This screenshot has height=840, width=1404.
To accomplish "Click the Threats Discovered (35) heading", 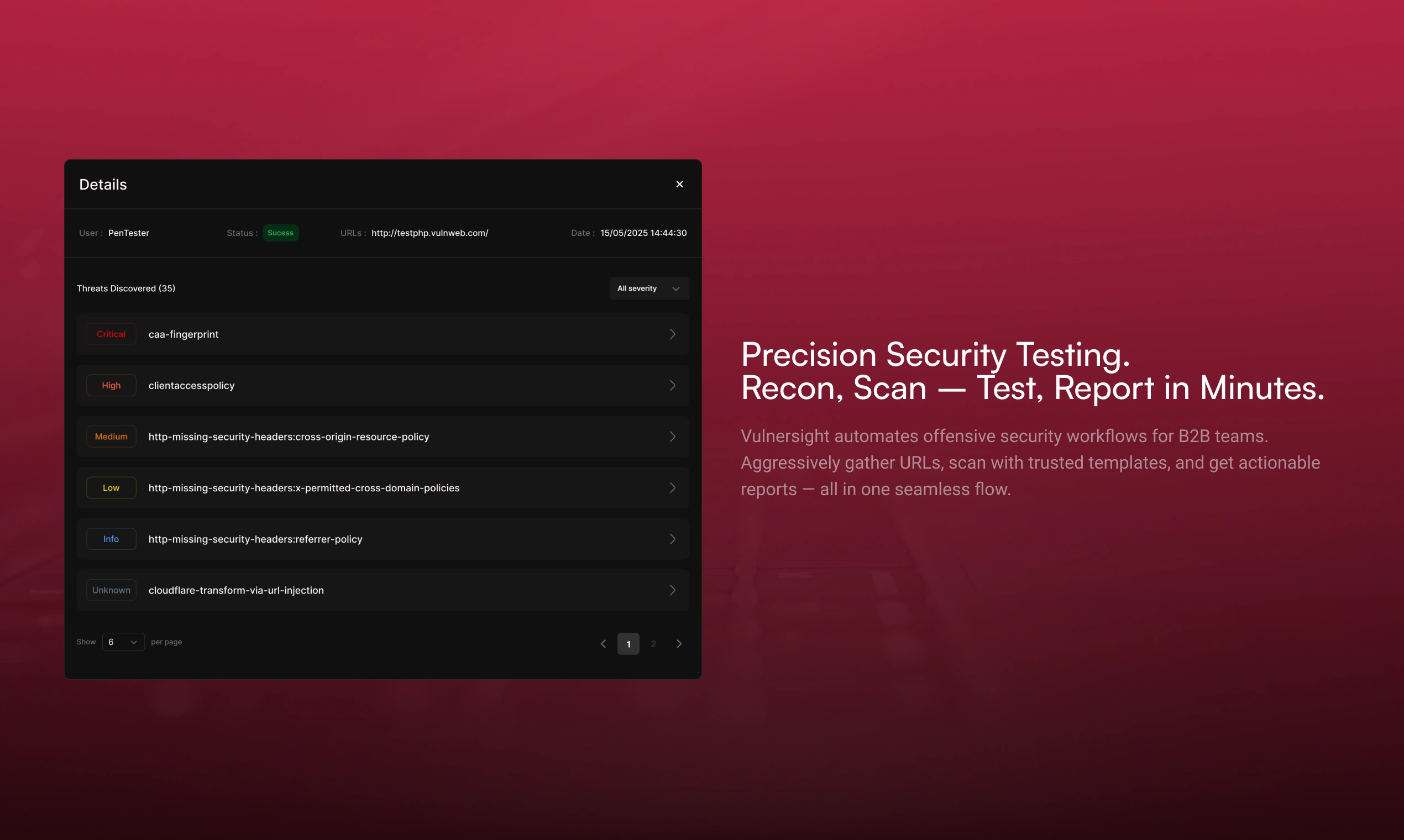I will [125, 288].
